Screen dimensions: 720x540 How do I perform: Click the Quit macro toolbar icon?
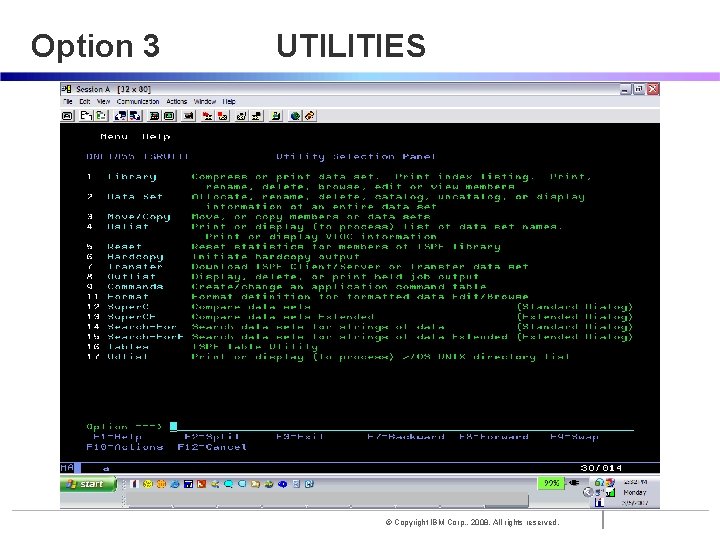click(256, 116)
